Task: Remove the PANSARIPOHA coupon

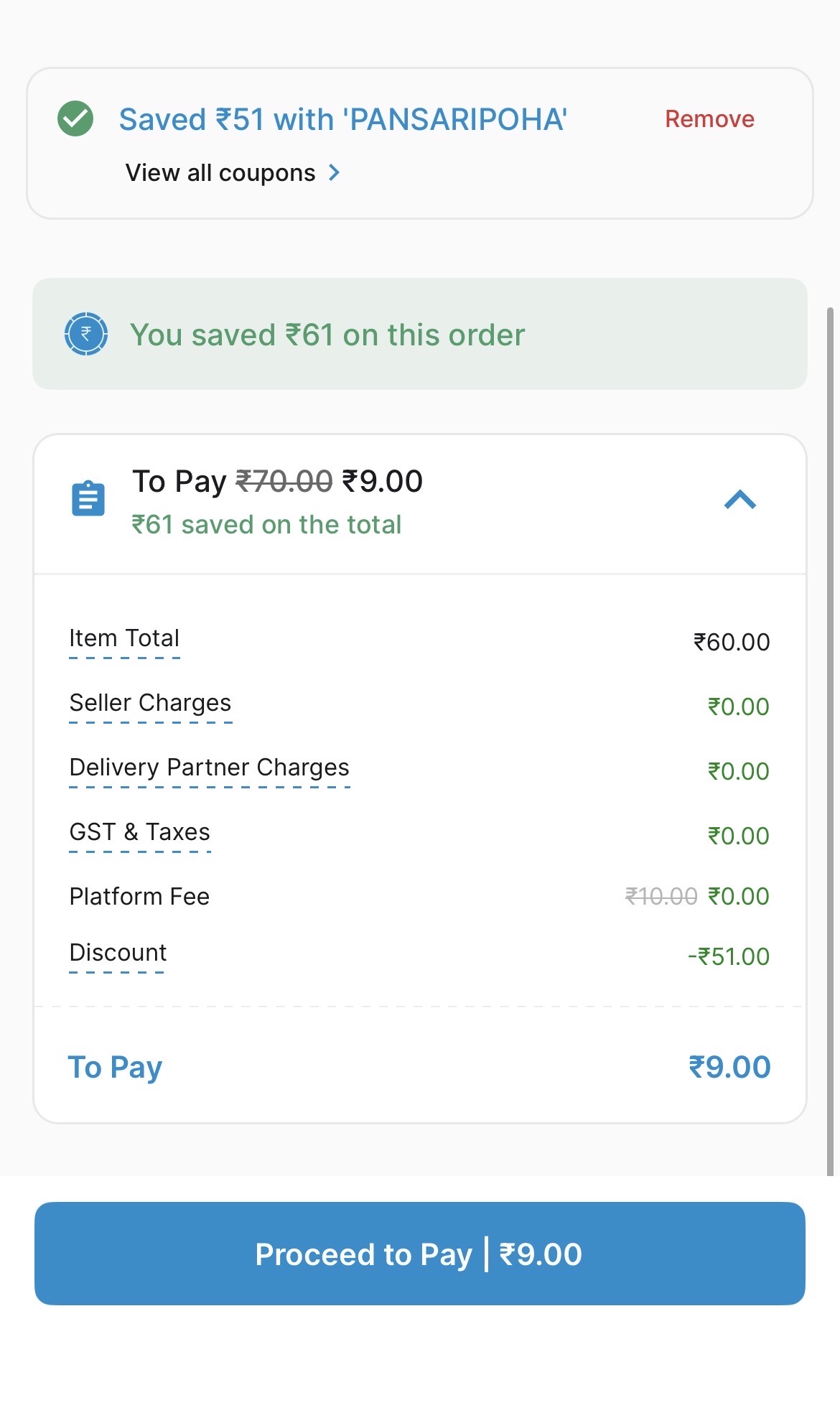Action: point(709,119)
